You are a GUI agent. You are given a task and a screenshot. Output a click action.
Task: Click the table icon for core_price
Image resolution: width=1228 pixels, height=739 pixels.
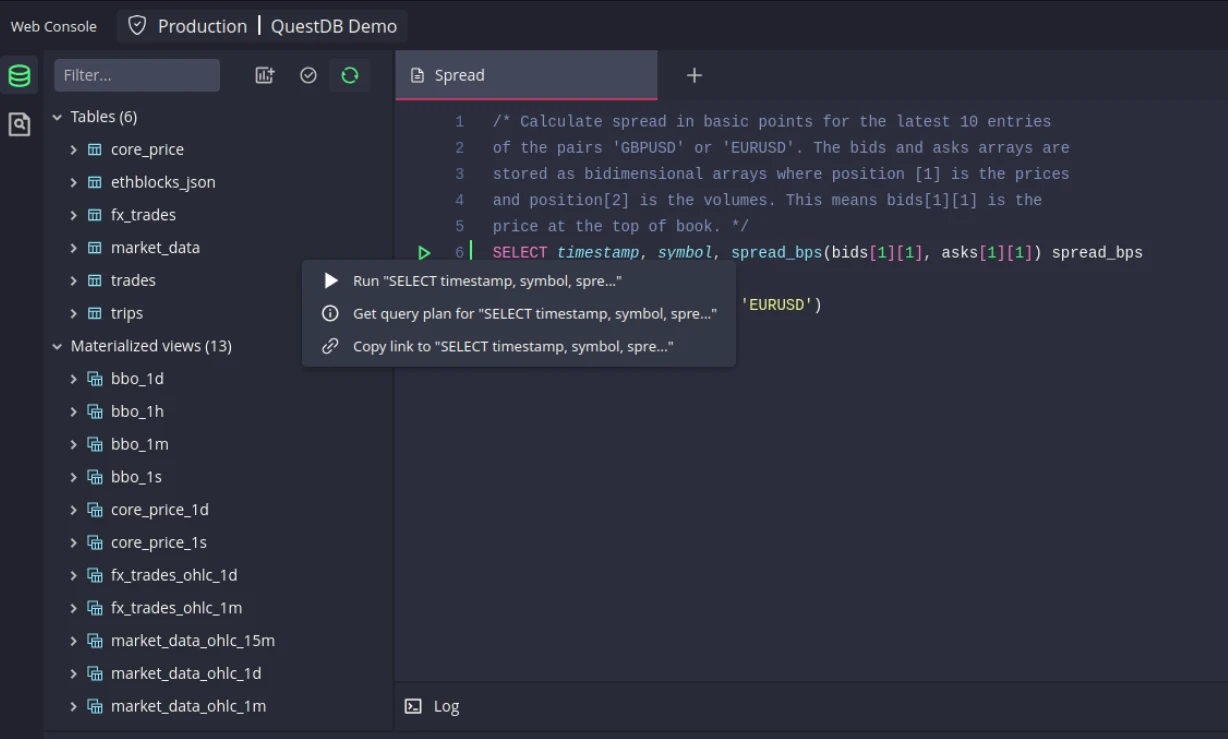pos(95,149)
